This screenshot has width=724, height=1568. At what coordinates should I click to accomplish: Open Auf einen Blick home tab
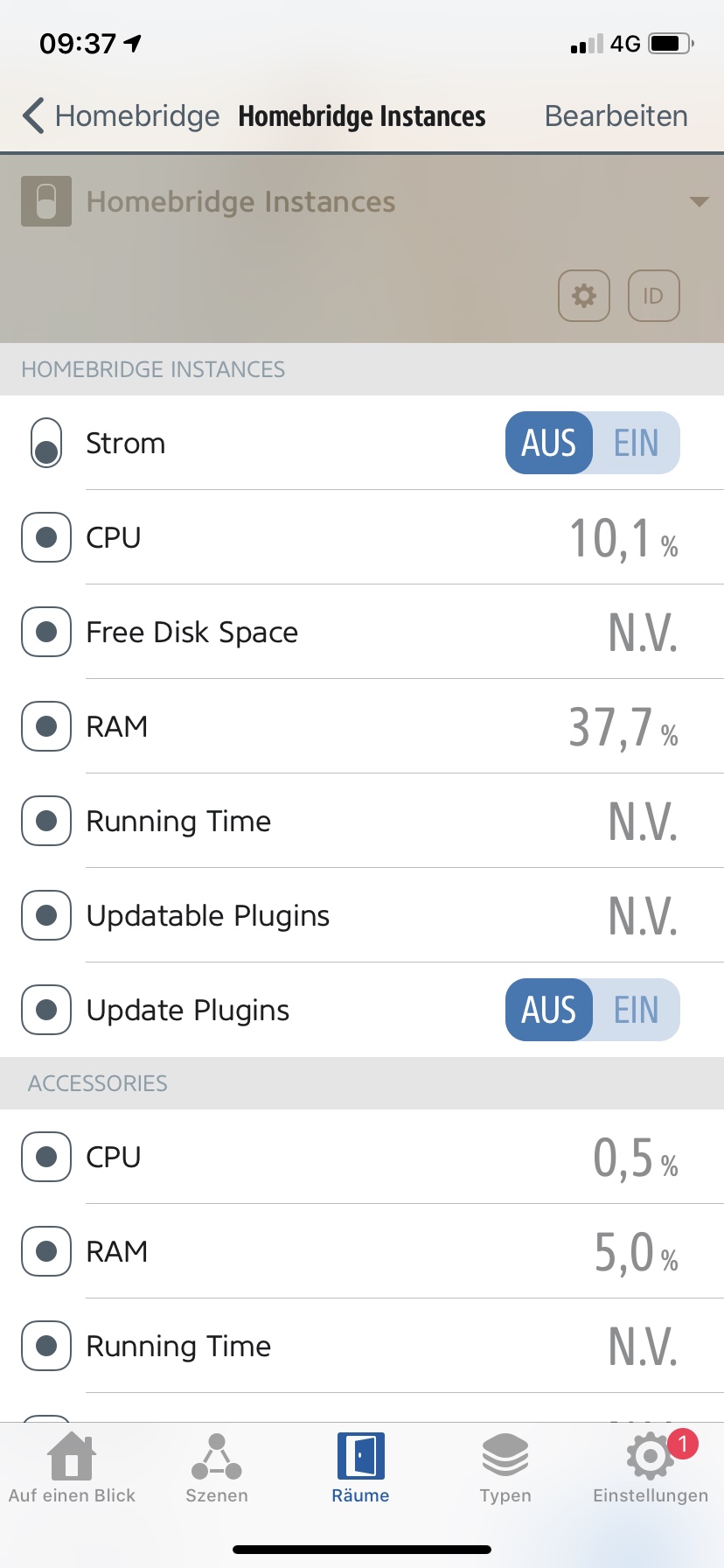click(72, 1468)
